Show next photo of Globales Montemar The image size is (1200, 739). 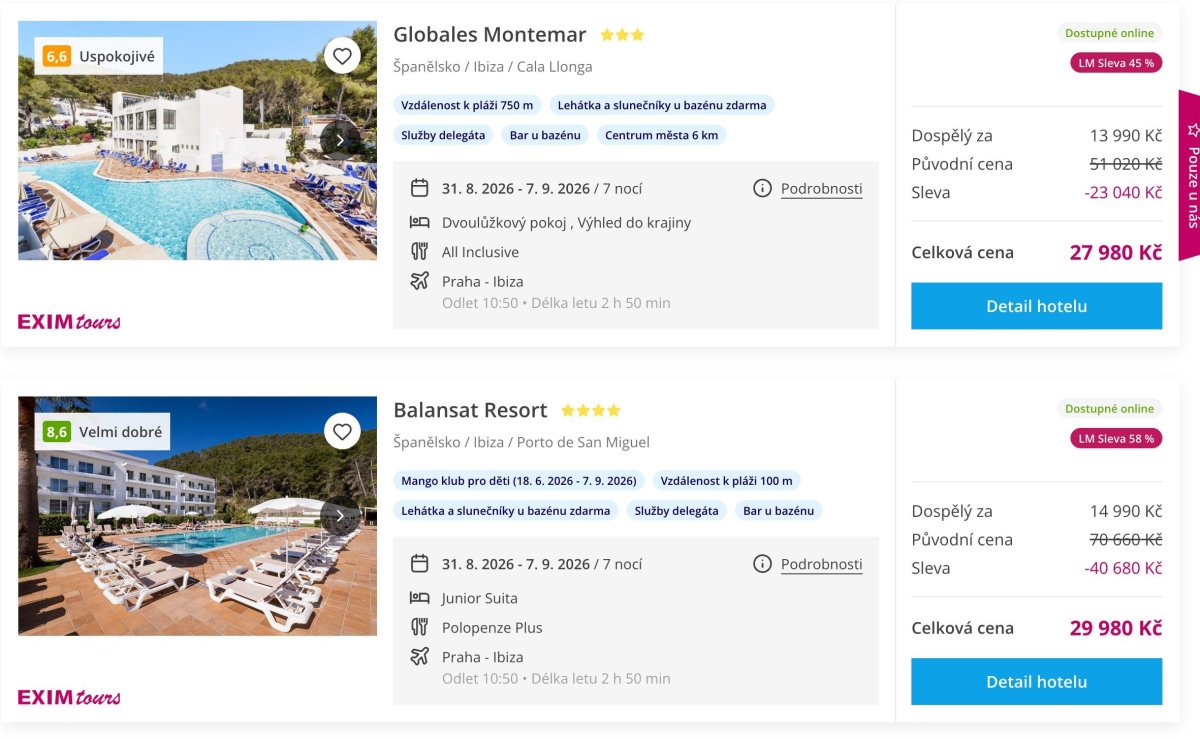pos(340,140)
